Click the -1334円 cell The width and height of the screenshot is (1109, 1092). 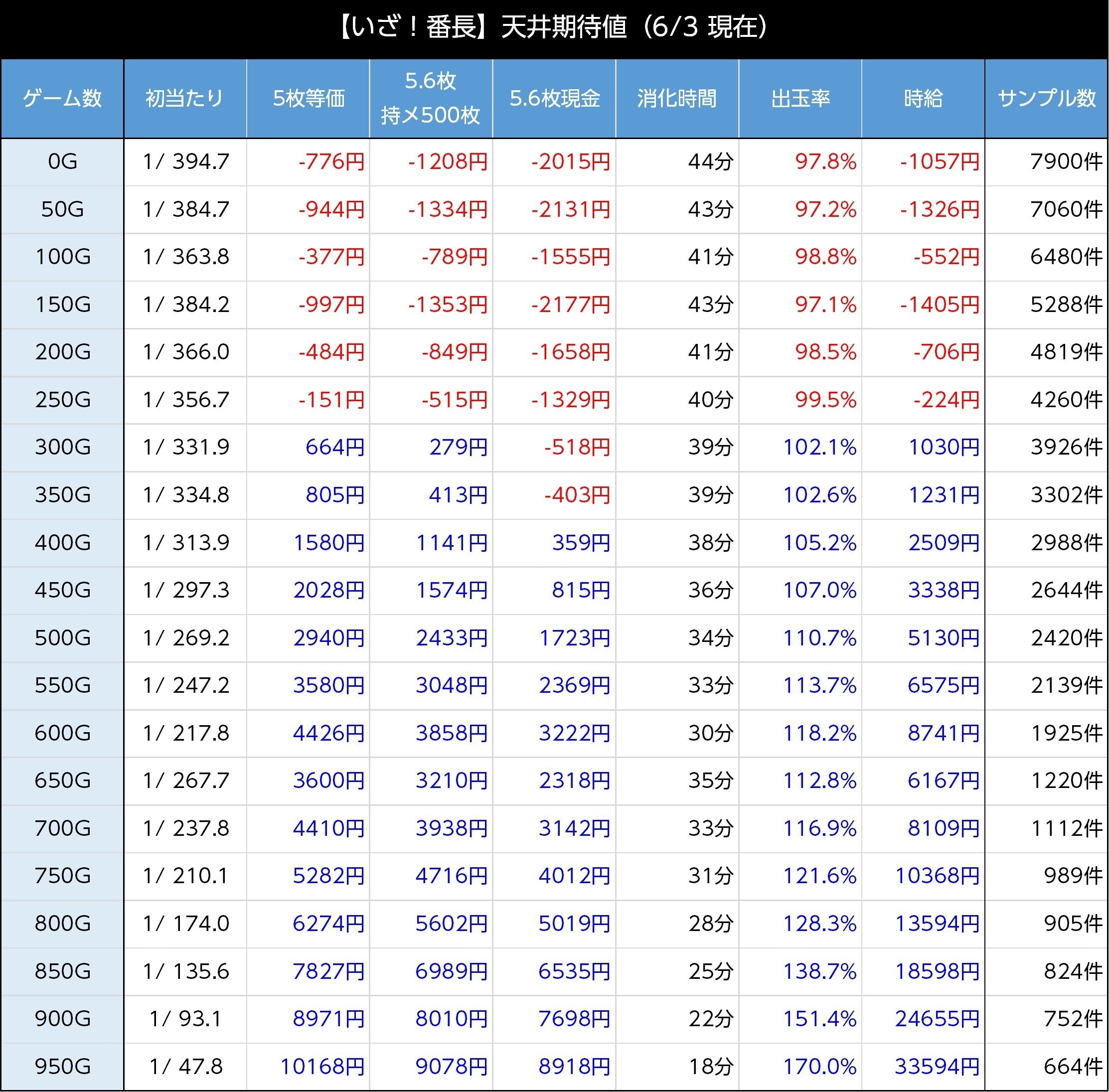tap(431, 209)
